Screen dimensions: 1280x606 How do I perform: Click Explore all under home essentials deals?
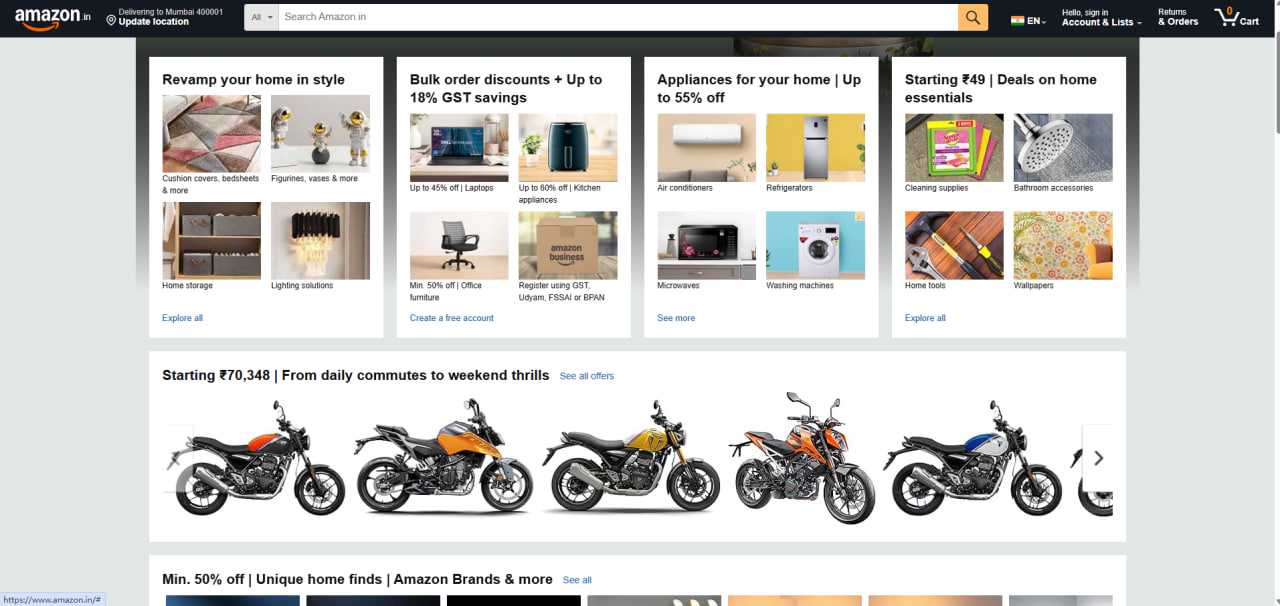coord(925,318)
